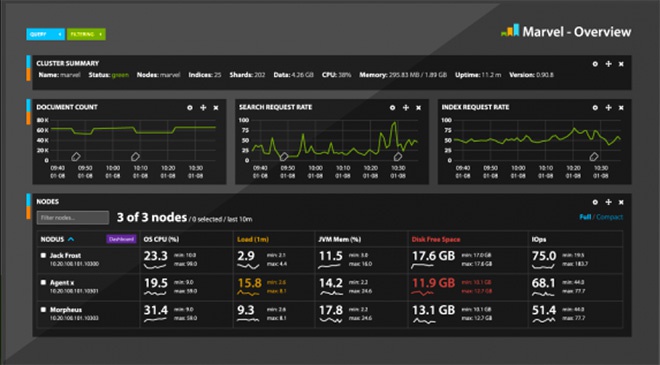Viewport: 660px width, 365px height.
Task: Expand the Filtering panel toggle
Action: click(86, 34)
